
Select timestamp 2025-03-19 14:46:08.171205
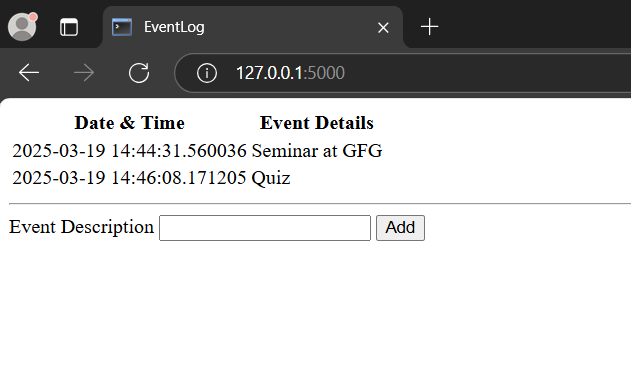tap(129, 178)
